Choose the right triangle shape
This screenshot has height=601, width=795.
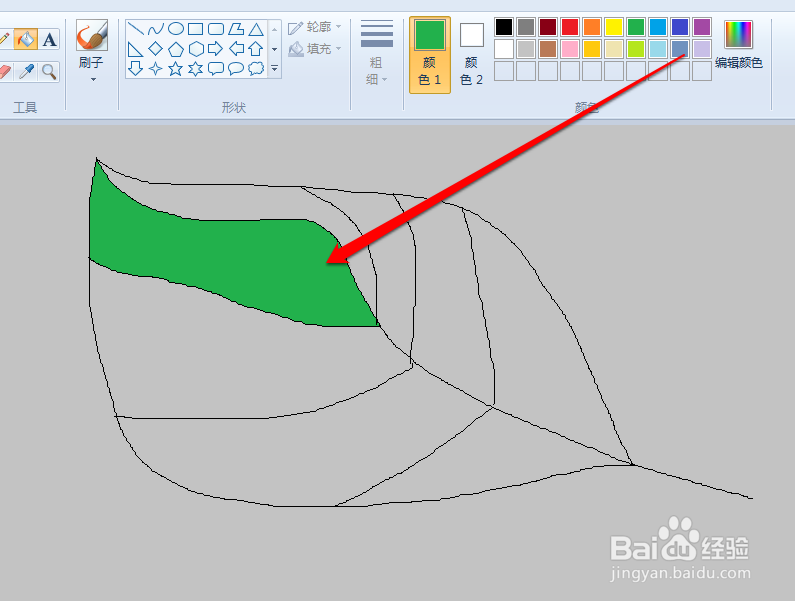click(x=135, y=49)
